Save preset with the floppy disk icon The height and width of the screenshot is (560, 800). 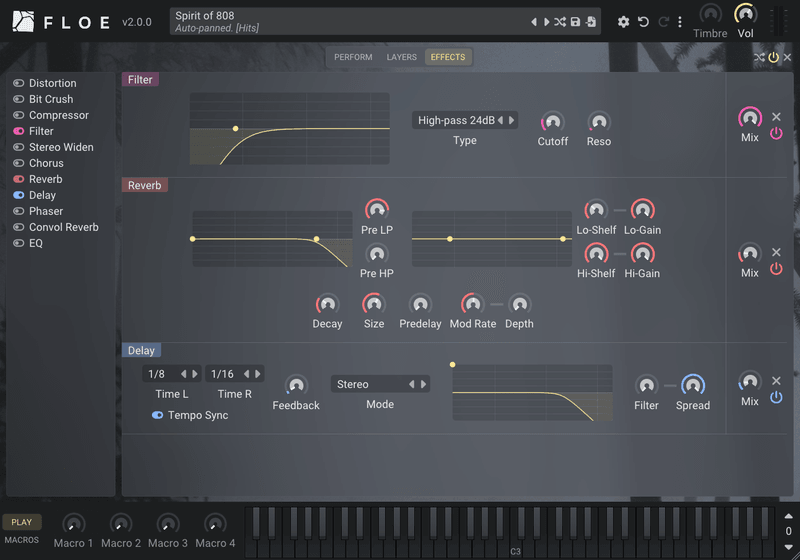coord(575,22)
